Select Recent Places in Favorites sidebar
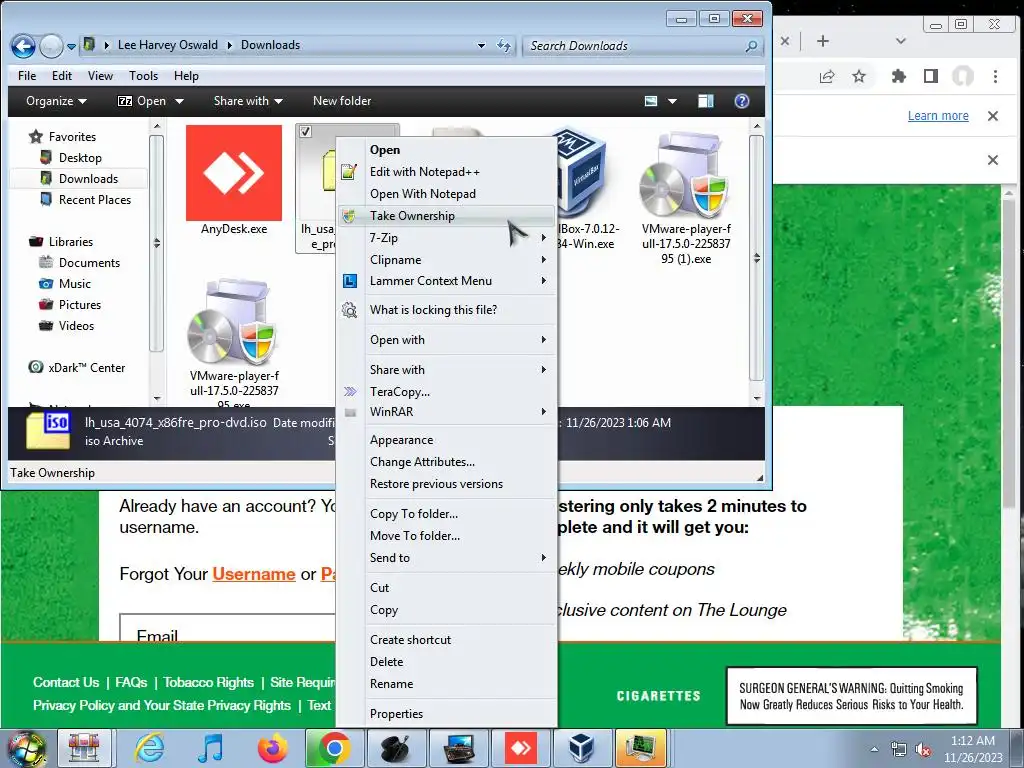The image size is (1024, 768). [94, 200]
